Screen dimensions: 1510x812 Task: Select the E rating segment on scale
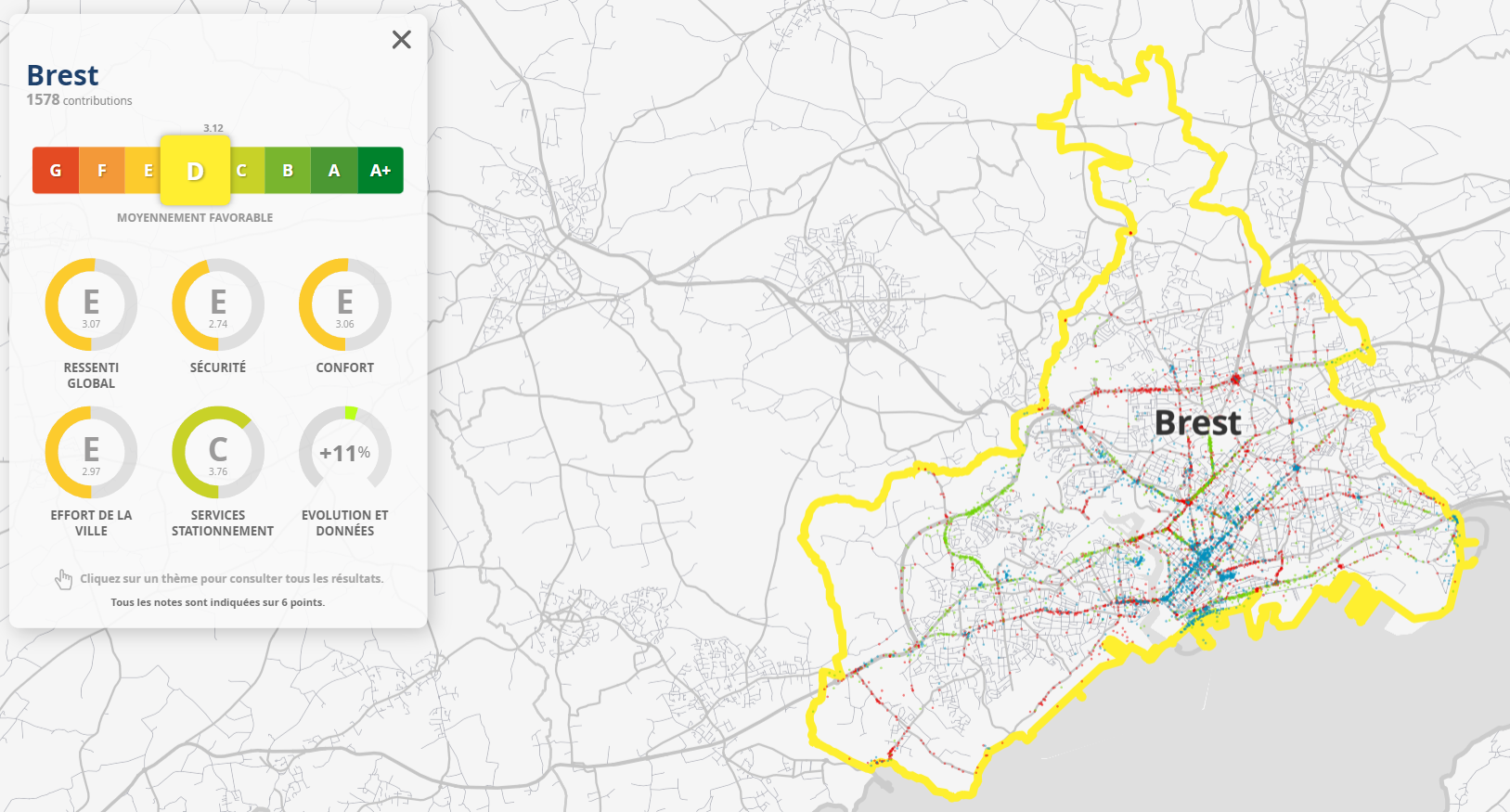point(143,170)
